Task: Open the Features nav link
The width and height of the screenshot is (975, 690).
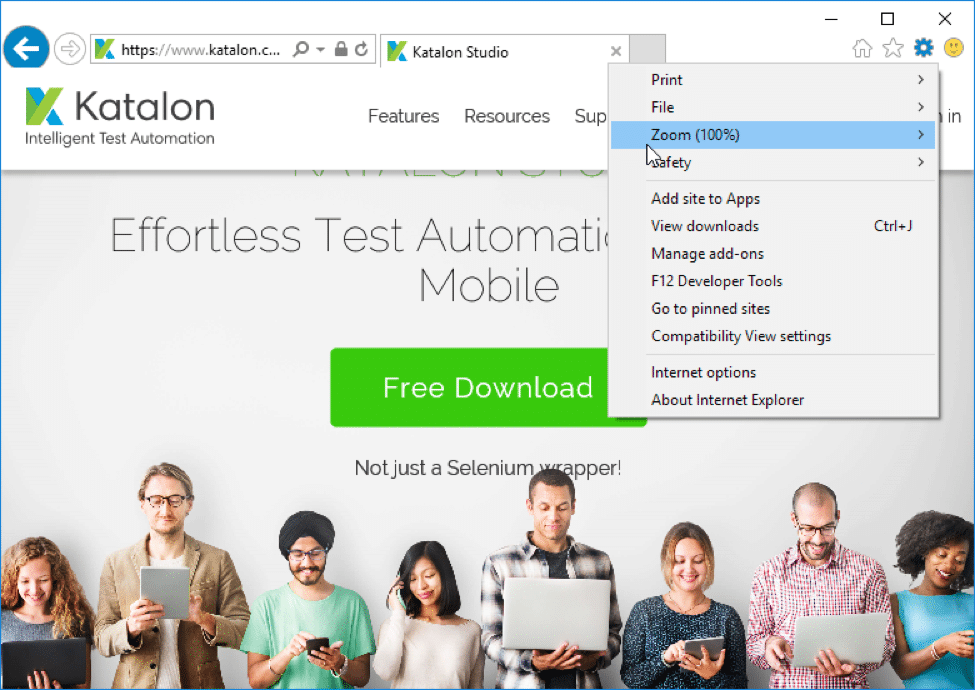Action: [404, 116]
